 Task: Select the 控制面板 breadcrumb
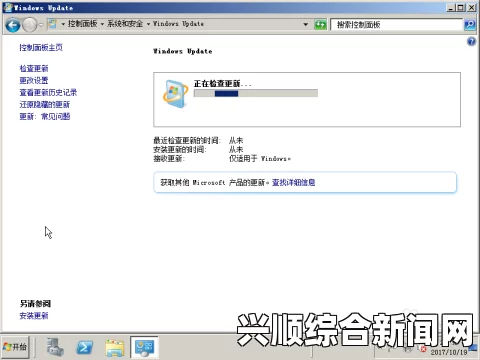[x=82, y=24]
